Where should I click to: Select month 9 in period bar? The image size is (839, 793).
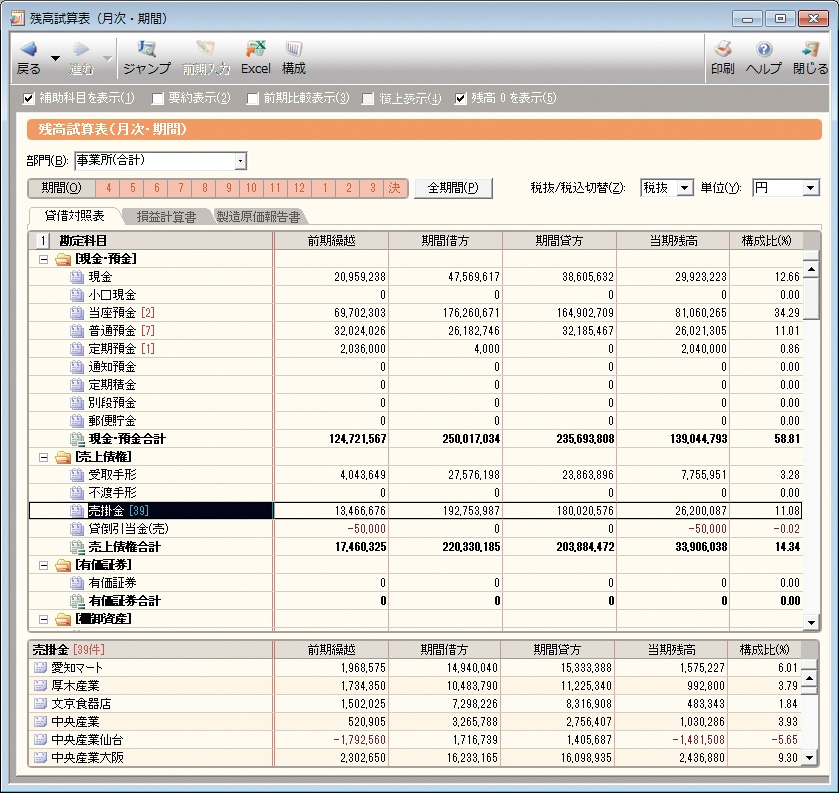coord(228,188)
